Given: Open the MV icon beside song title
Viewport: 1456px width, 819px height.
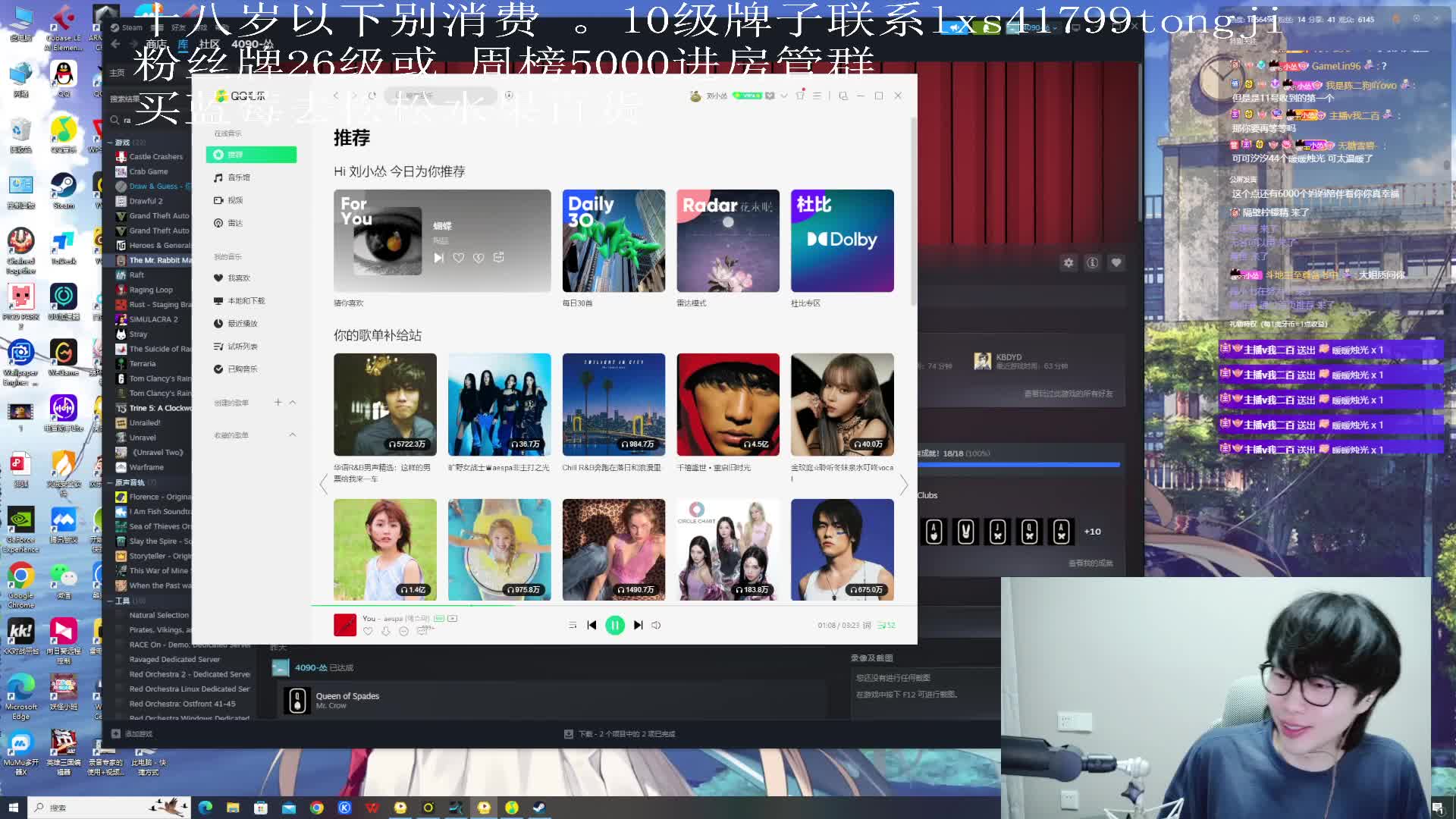Looking at the screenshot, I should (453, 619).
